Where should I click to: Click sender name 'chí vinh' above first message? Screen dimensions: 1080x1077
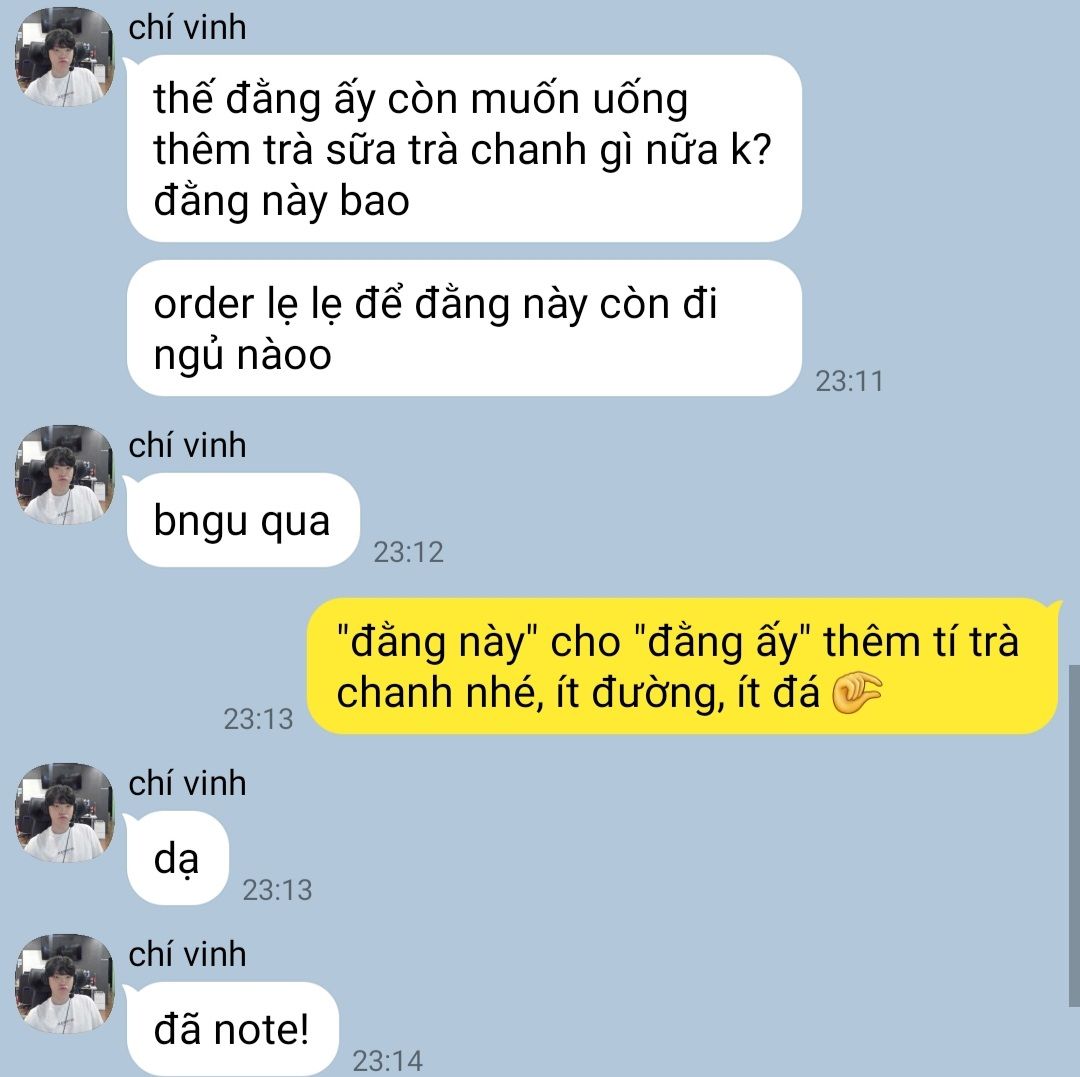(187, 28)
